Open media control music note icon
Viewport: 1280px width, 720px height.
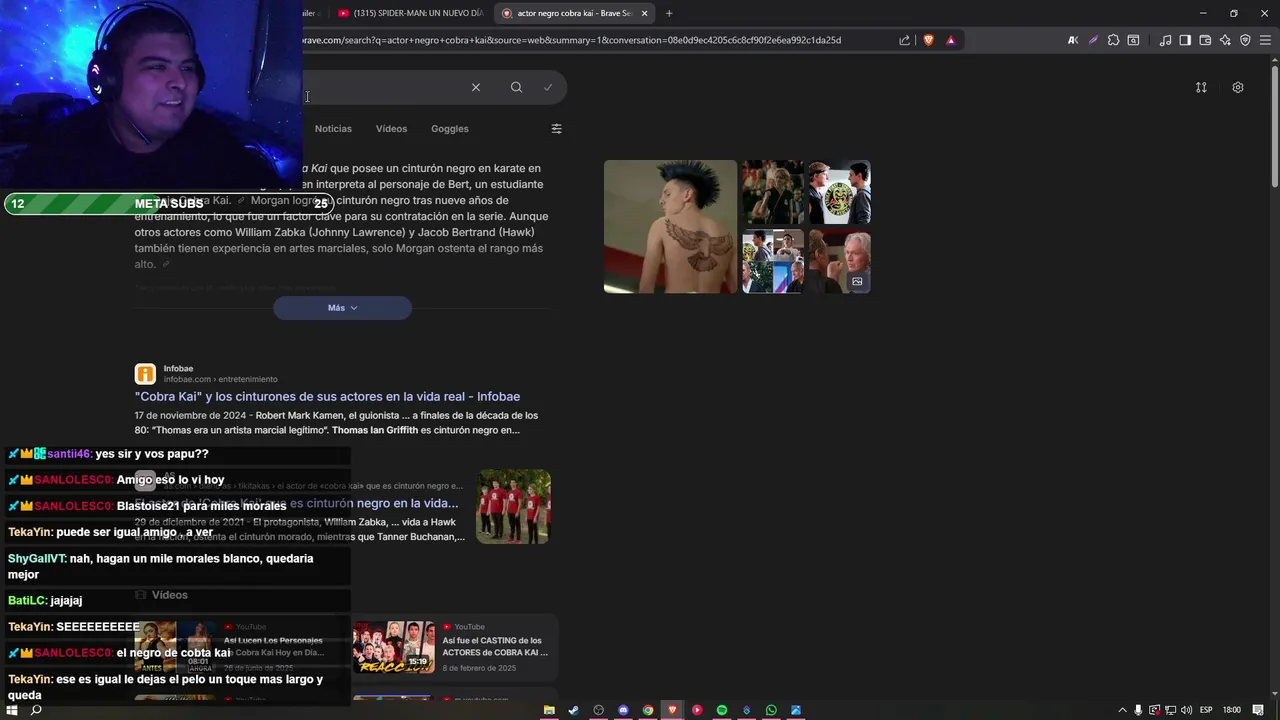tap(1165, 40)
